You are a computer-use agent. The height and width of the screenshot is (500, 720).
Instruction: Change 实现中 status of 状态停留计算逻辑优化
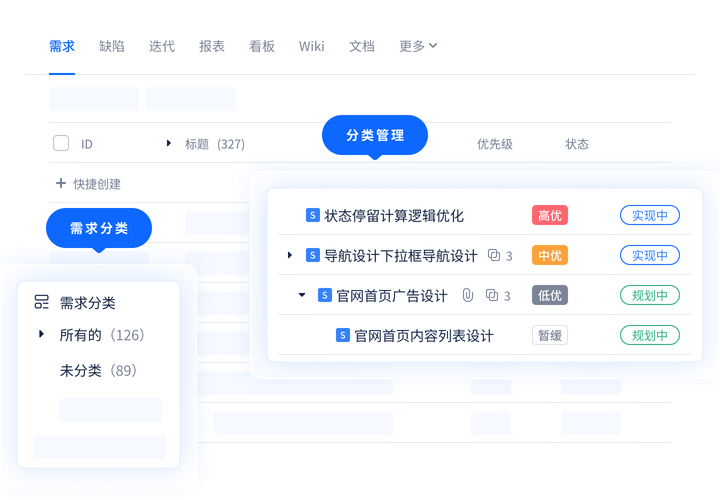pyautogui.click(x=650, y=215)
